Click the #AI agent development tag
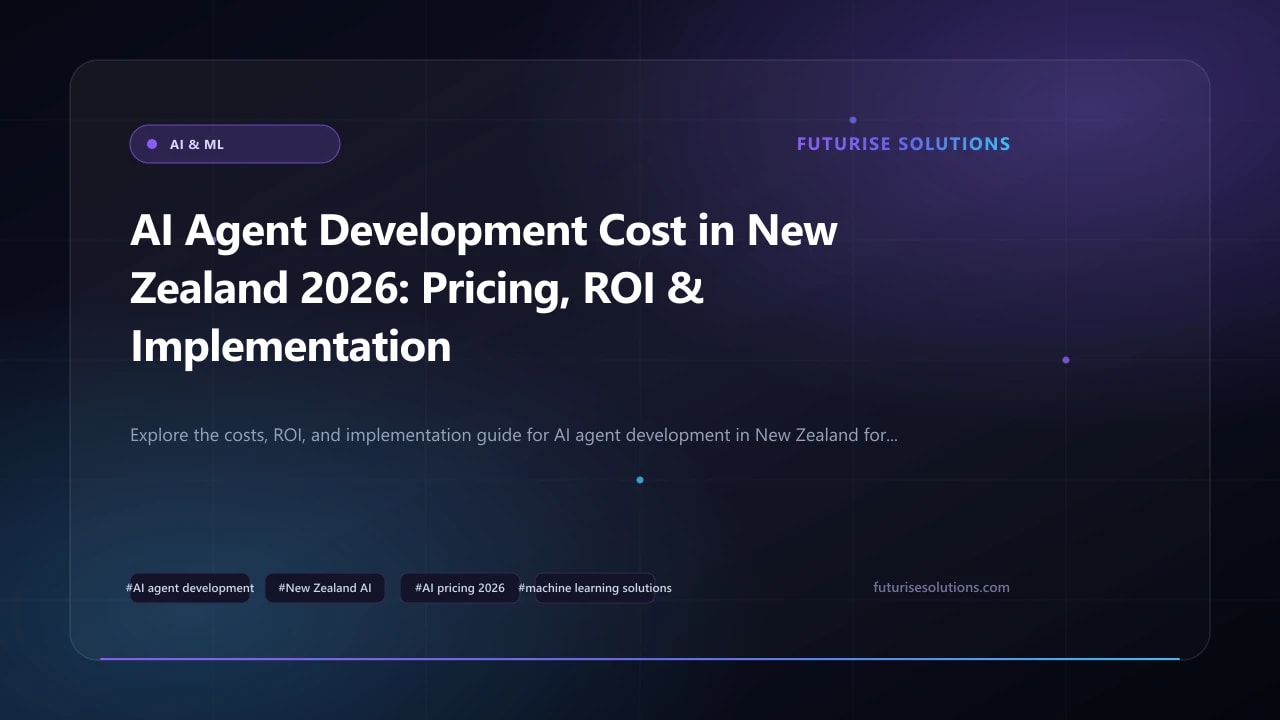This screenshot has width=1280, height=720. click(x=190, y=588)
